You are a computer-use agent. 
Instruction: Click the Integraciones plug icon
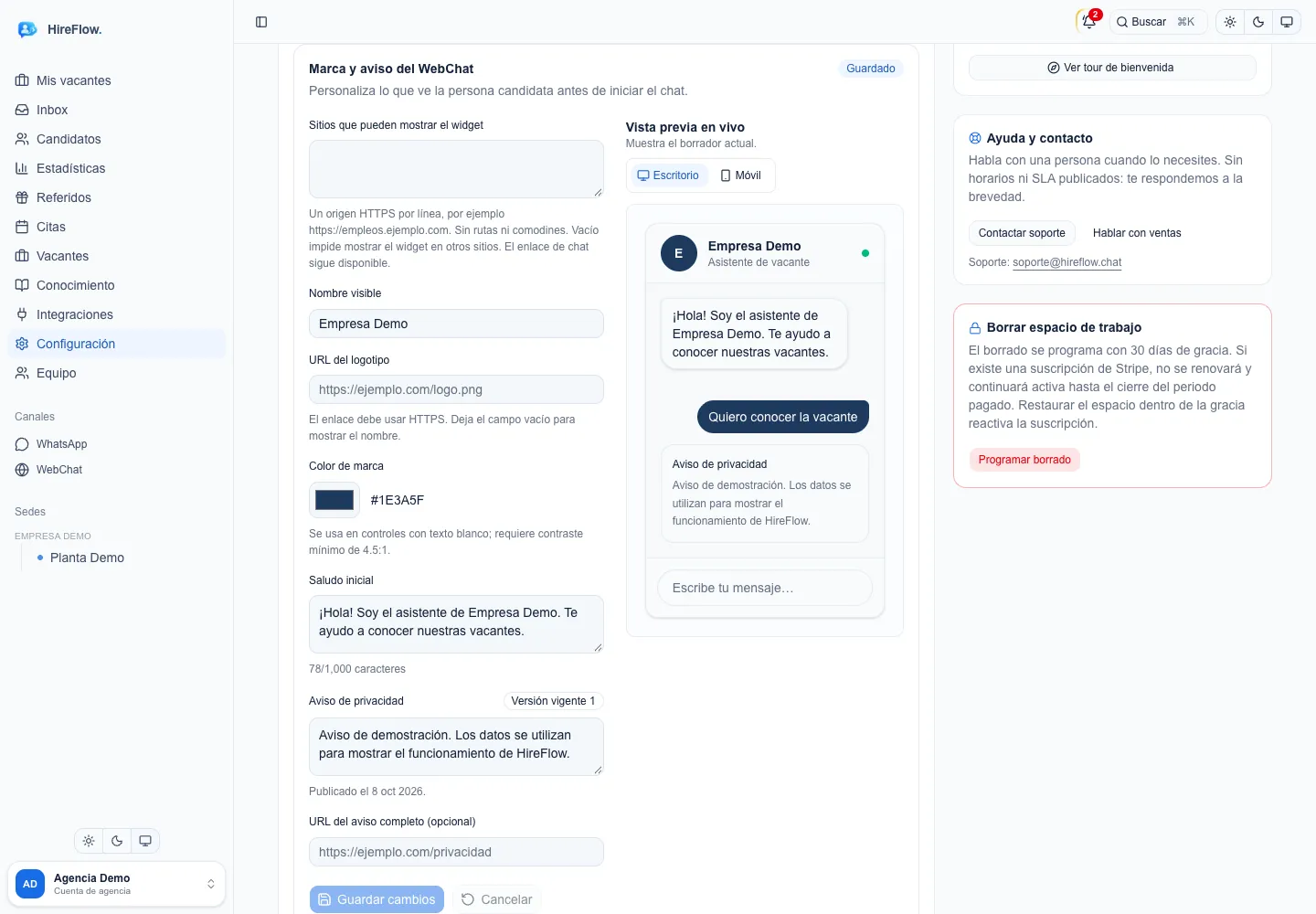point(22,314)
